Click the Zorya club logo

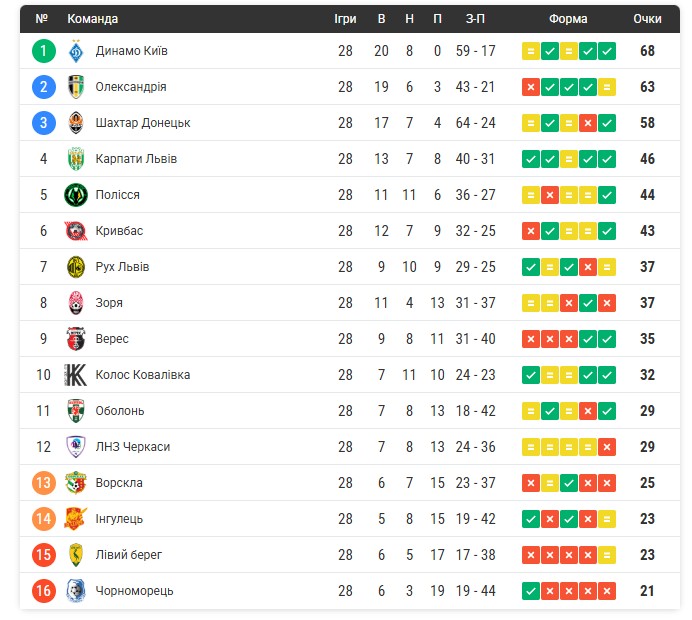click(x=76, y=303)
